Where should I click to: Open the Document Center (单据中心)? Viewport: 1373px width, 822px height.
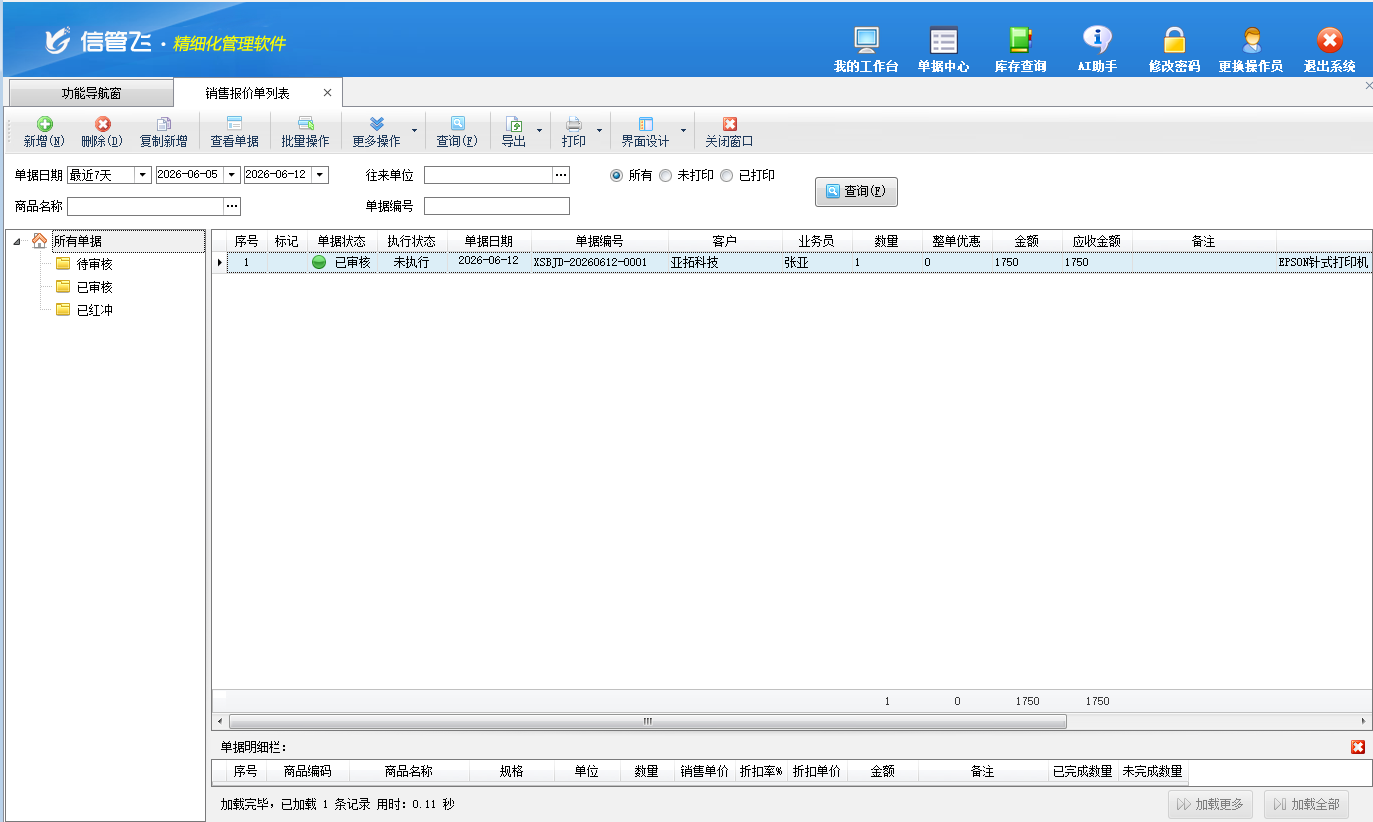(943, 50)
